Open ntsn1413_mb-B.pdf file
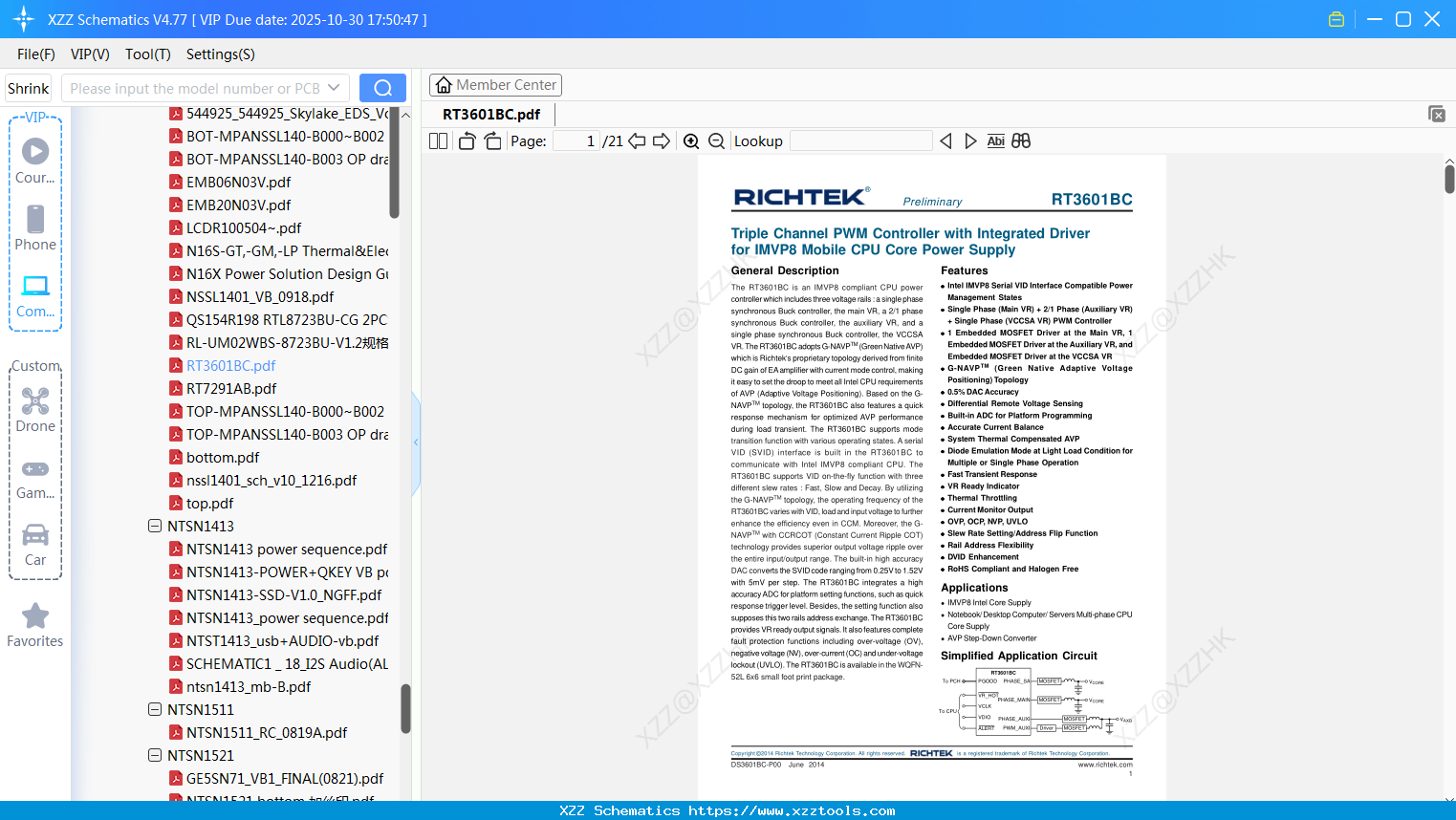1456x820 pixels. tap(249, 686)
